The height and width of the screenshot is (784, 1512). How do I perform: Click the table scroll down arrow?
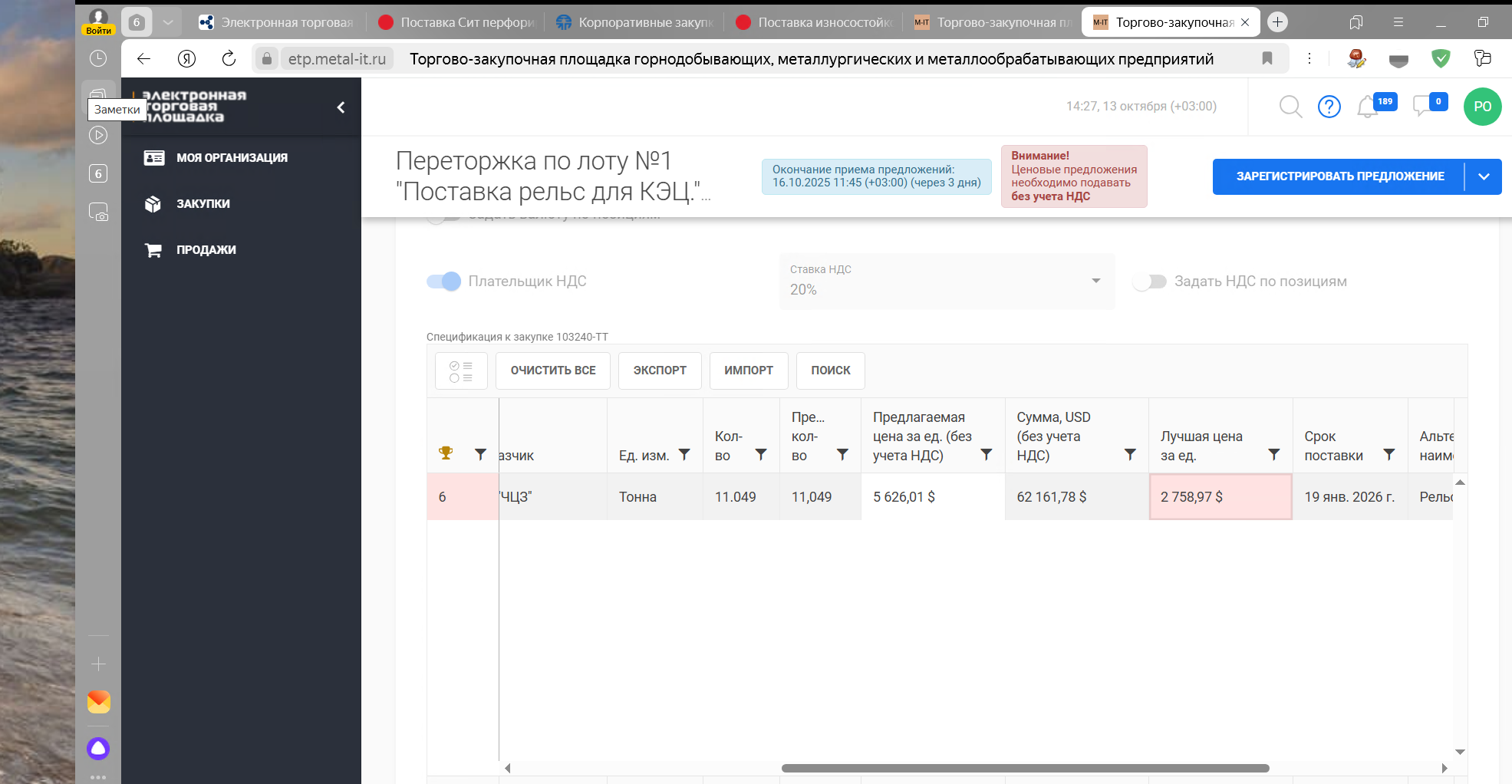(1460, 752)
